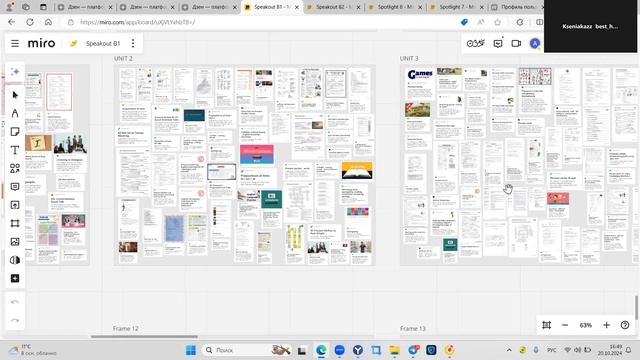Switch to the Spotlight 7 browser tab
Screen dimensions: 640x360
[x=457, y=7]
